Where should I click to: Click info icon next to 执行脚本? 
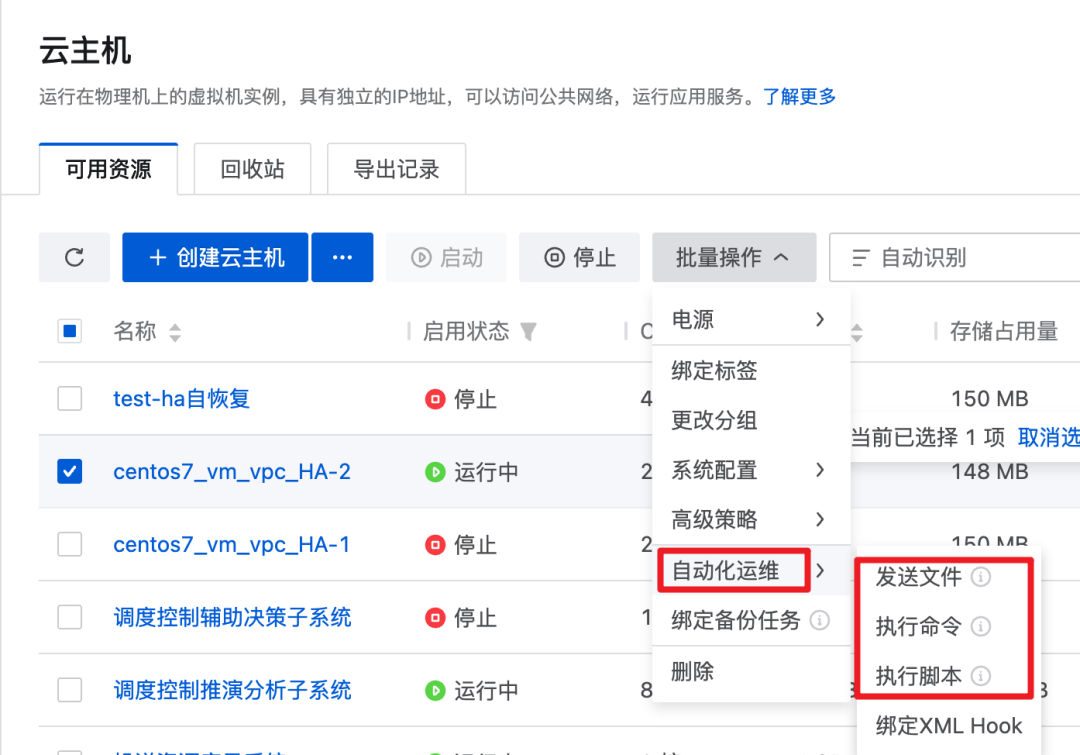981,676
